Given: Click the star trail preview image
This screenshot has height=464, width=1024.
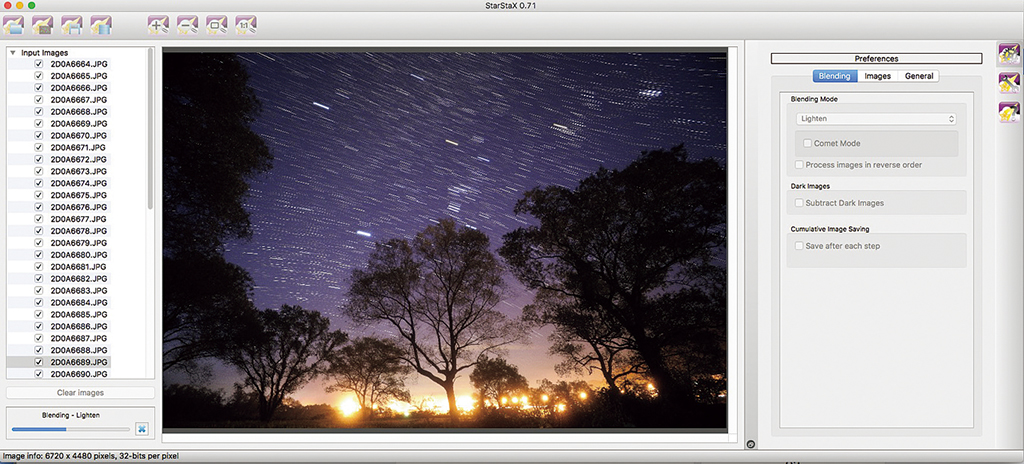Looking at the screenshot, I should pyautogui.click(x=444, y=241).
